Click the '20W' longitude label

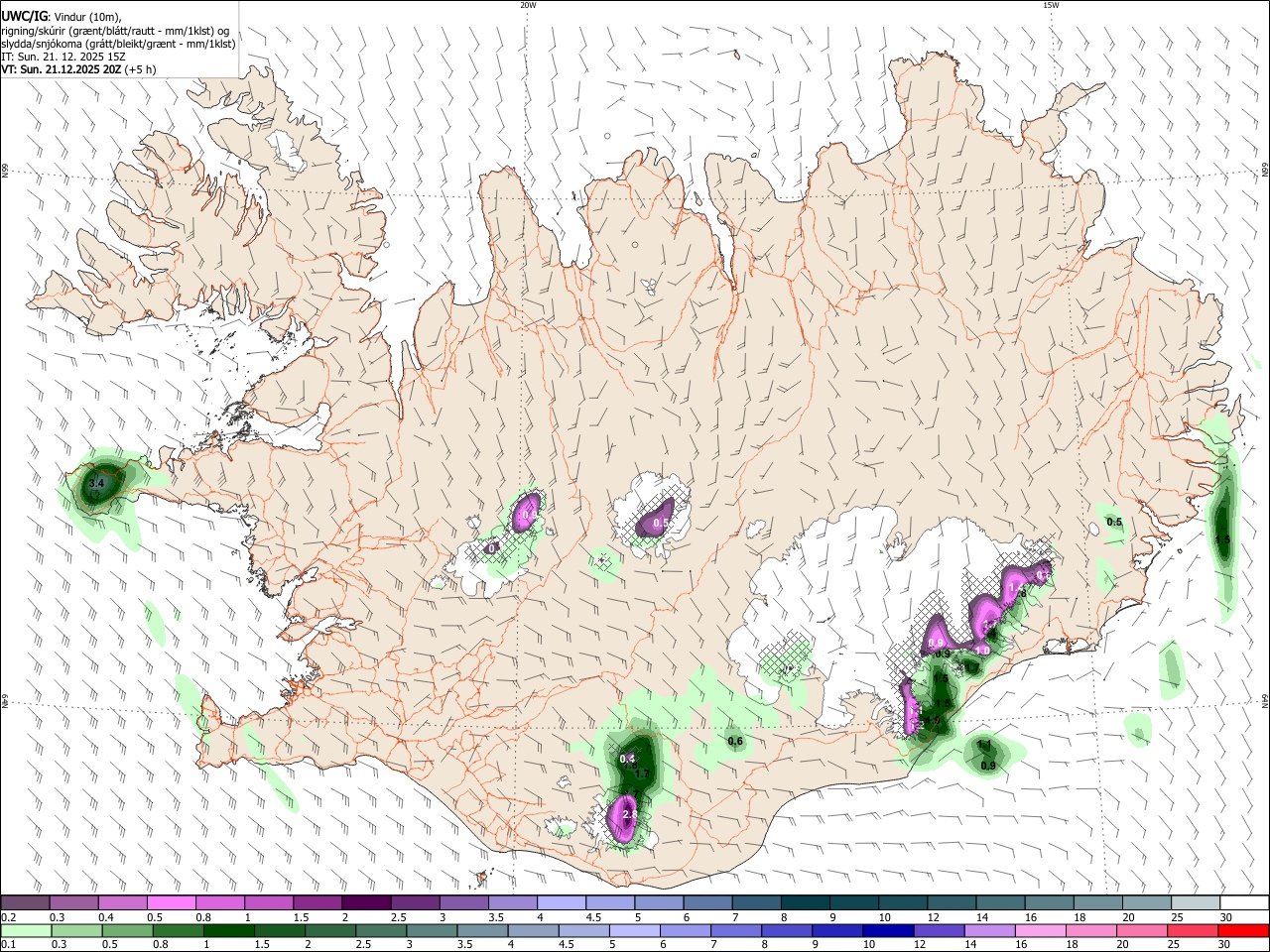click(528, 5)
